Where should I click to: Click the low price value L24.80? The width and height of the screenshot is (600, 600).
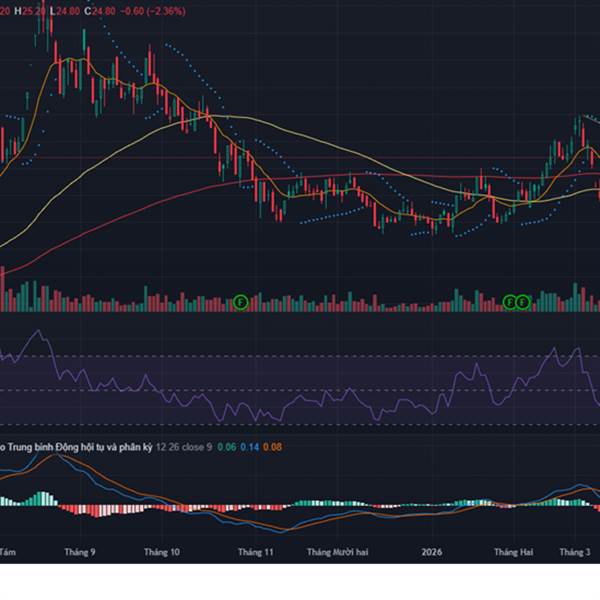[x=65, y=11]
